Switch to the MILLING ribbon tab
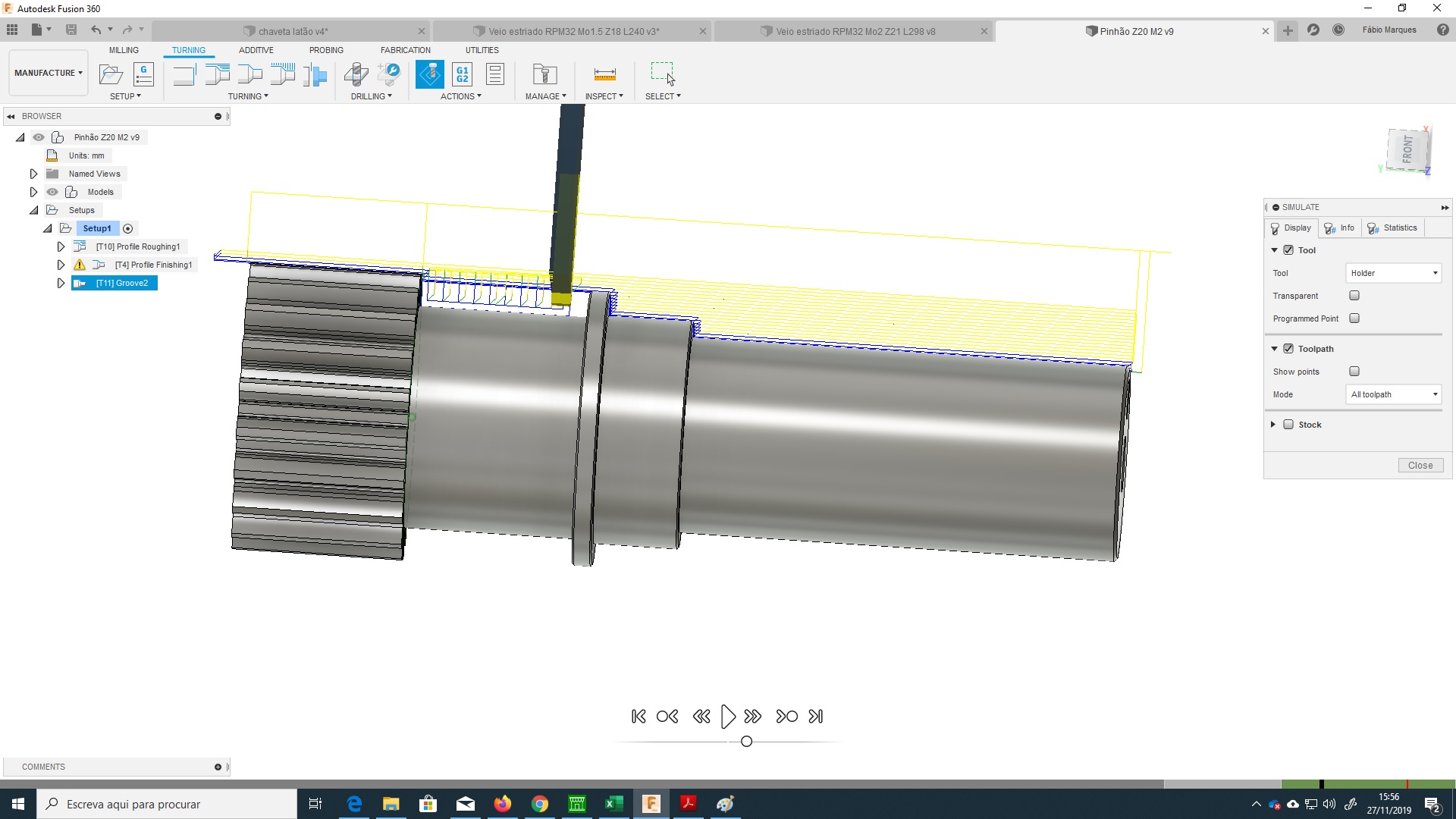This screenshot has width=1456, height=819. click(124, 49)
